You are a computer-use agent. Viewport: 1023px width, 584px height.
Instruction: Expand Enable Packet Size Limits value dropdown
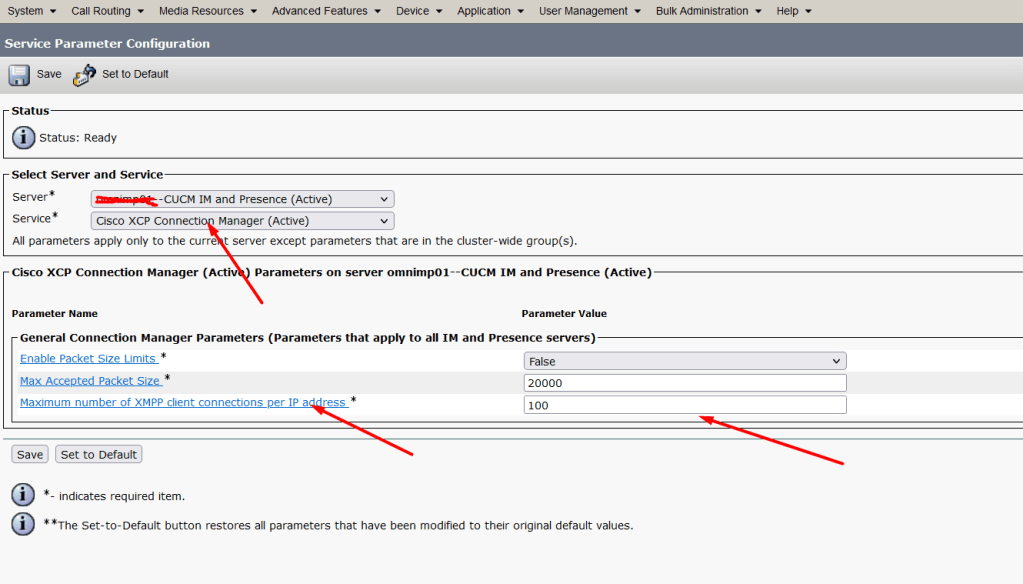click(x=684, y=361)
